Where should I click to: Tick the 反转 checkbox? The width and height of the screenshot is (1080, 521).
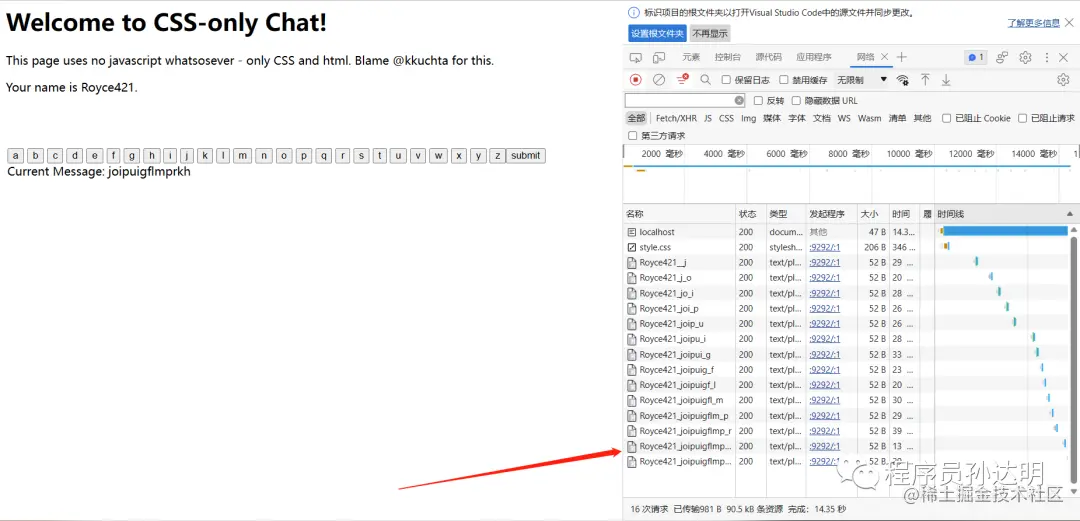[x=758, y=101]
